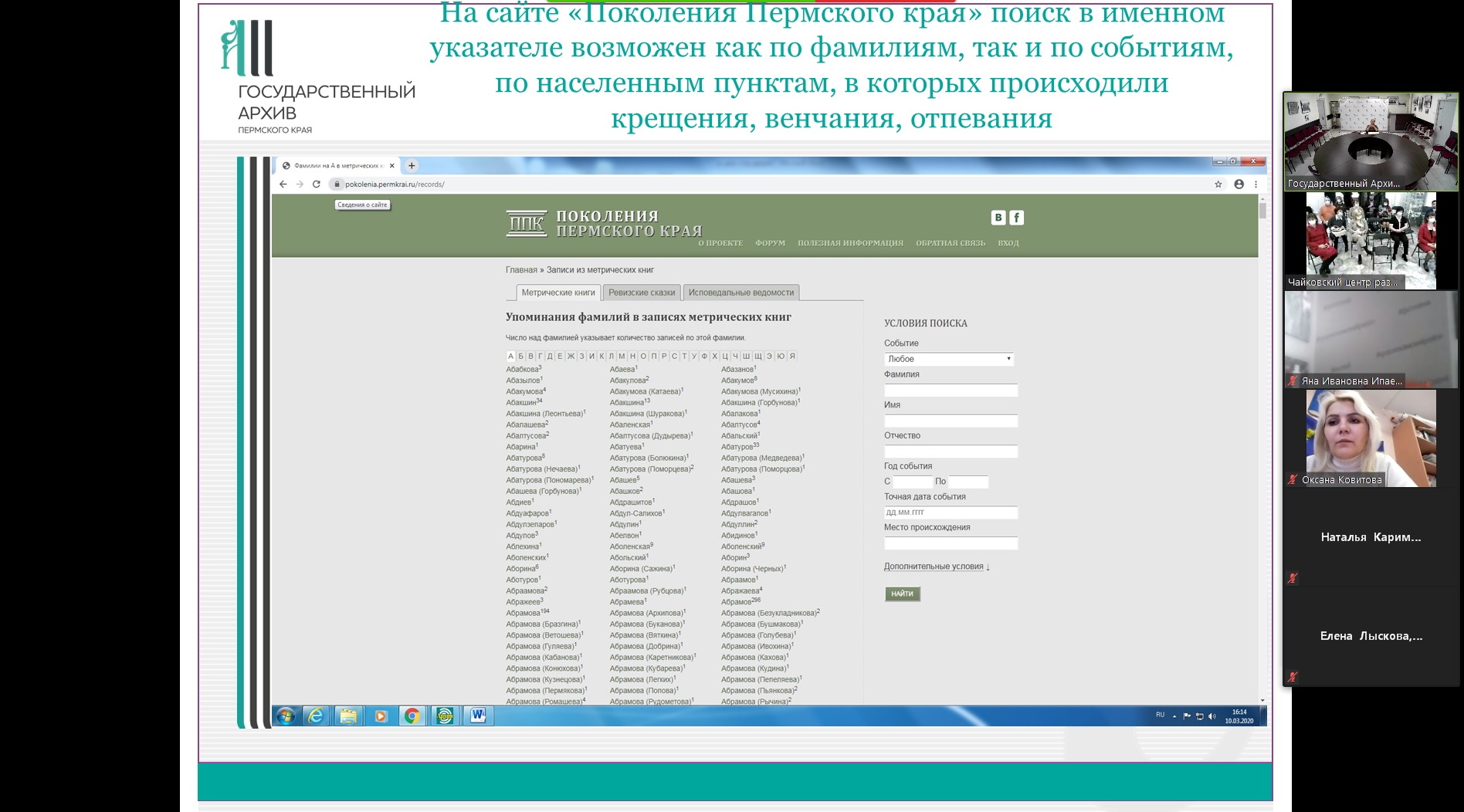
Task: Open the ФОРУМ link in header
Action: (x=770, y=243)
